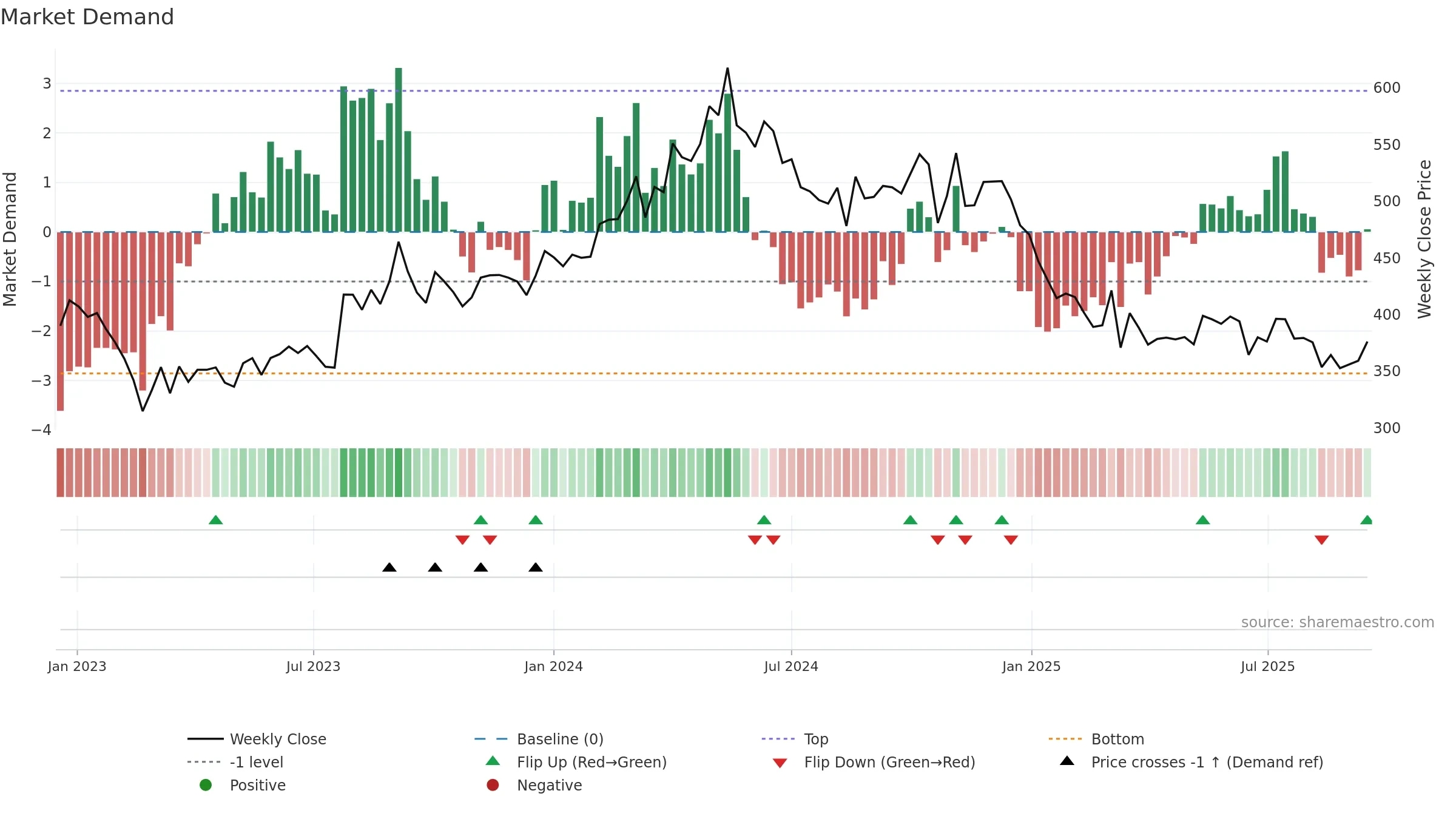Click the Jan 2024 x-axis label

pos(553,667)
